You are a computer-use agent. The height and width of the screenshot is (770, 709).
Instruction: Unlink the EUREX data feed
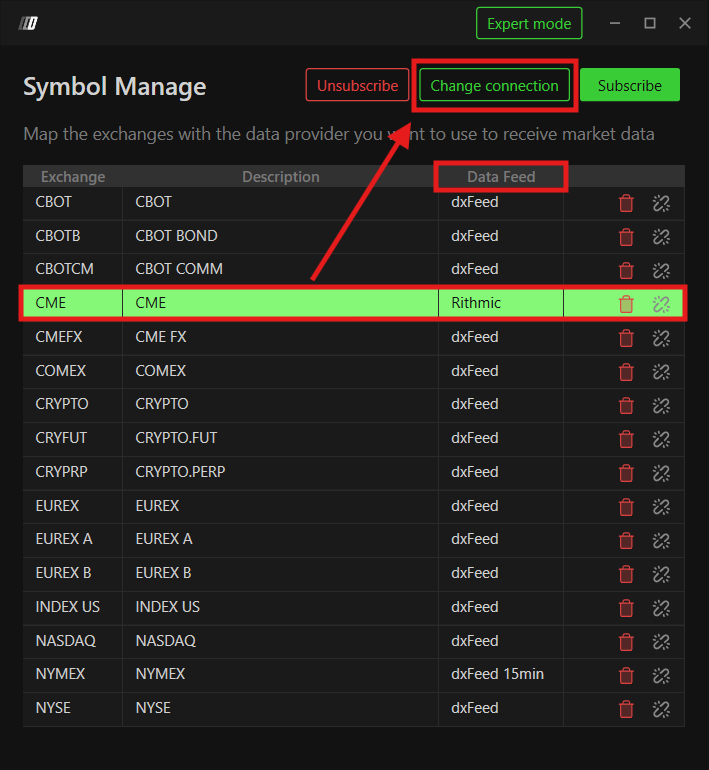(x=661, y=507)
